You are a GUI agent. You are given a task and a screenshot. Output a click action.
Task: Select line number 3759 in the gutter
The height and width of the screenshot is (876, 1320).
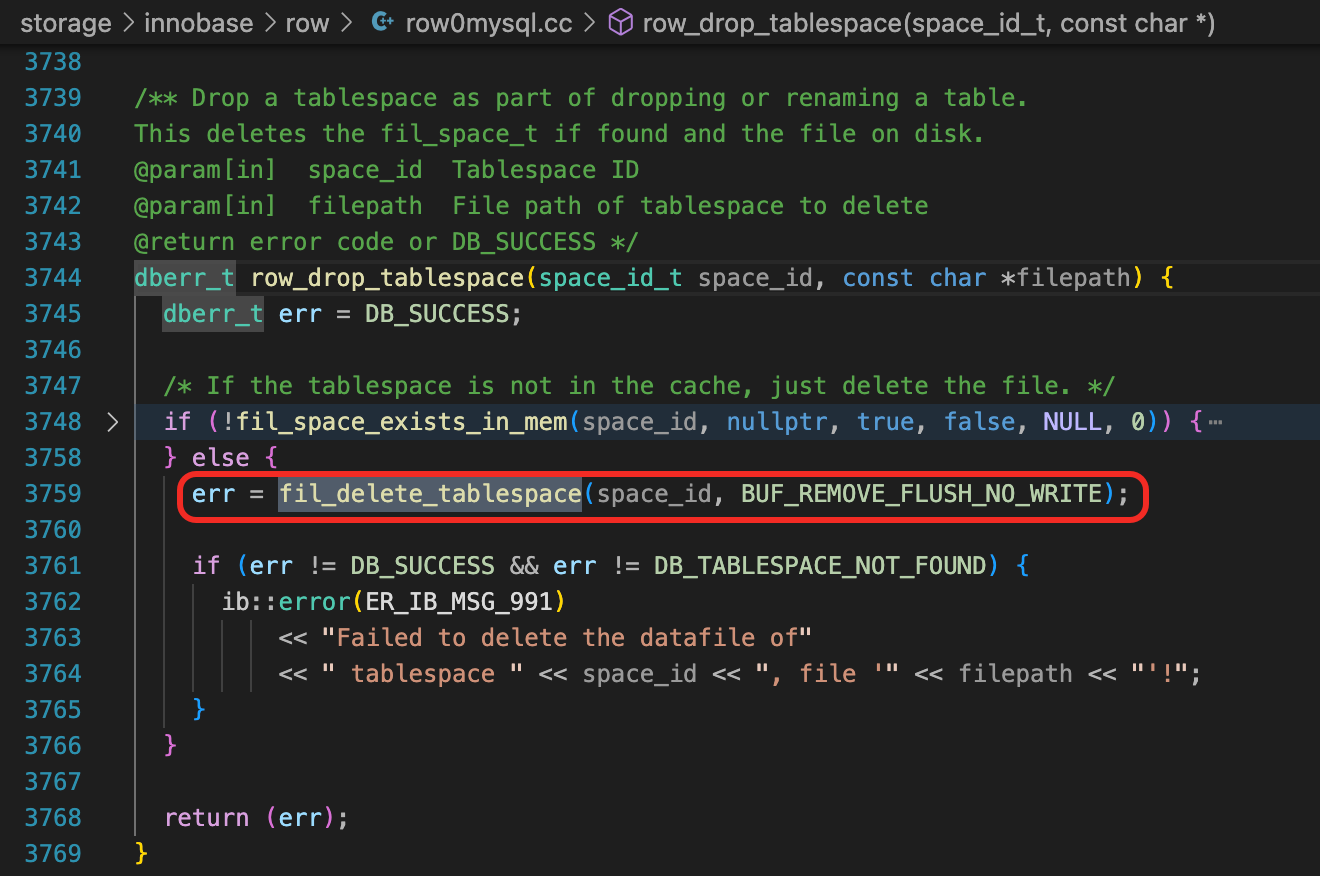[x=52, y=494]
